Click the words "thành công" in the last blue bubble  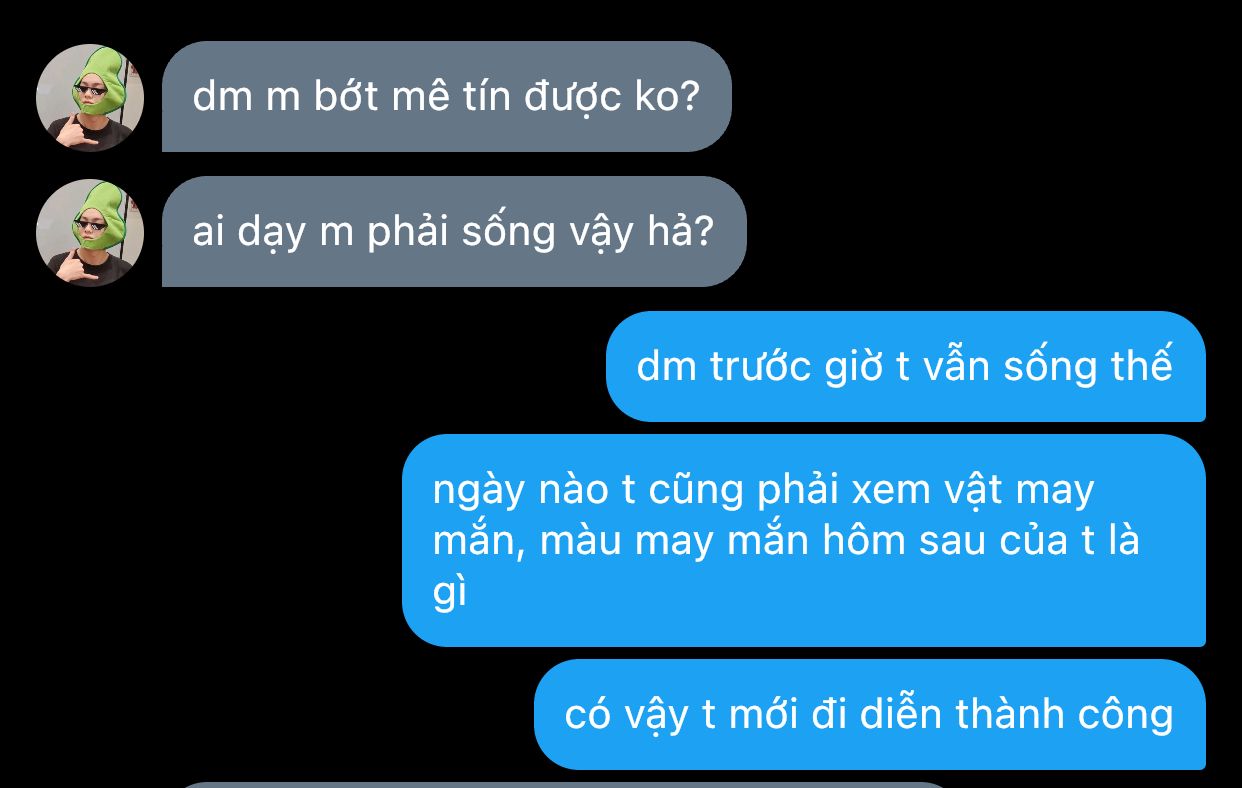click(1065, 715)
